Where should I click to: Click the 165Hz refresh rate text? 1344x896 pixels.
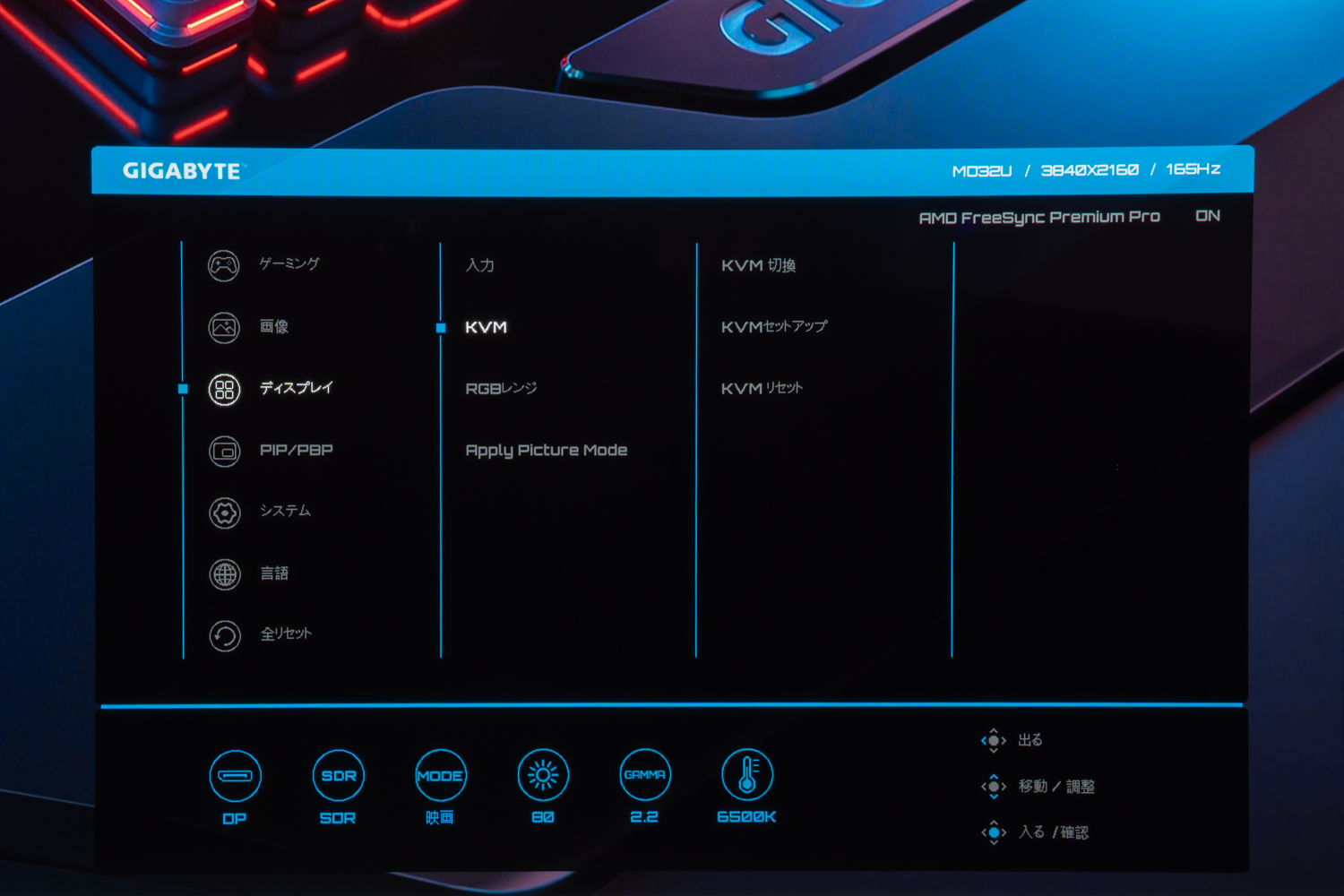click(x=1193, y=168)
